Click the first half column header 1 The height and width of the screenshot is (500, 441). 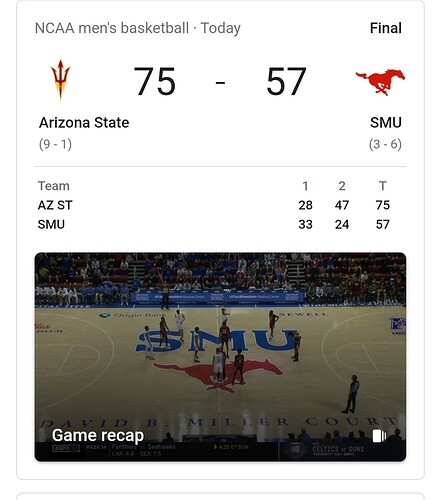pos(305,186)
